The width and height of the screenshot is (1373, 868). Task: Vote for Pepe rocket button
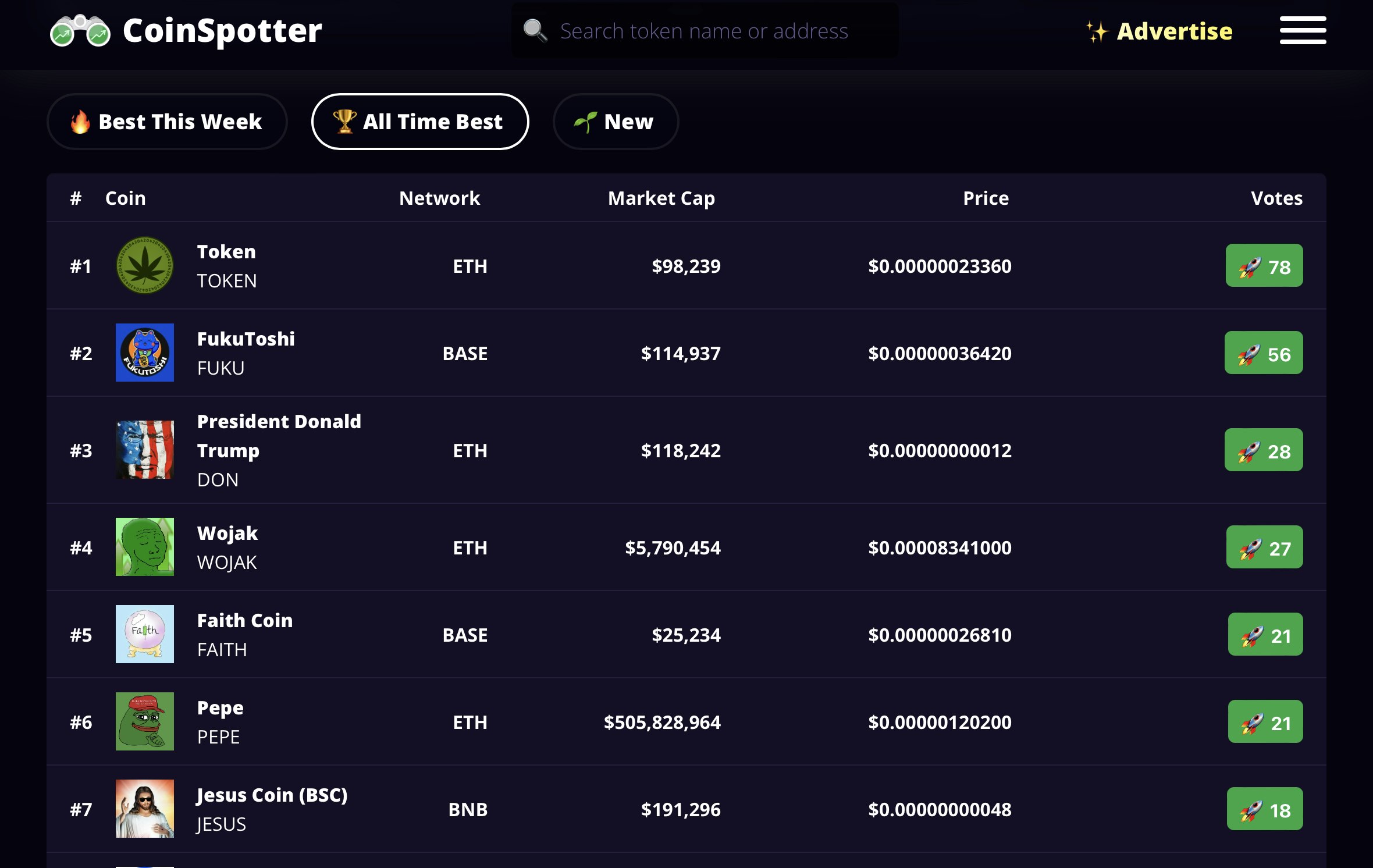point(1265,721)
